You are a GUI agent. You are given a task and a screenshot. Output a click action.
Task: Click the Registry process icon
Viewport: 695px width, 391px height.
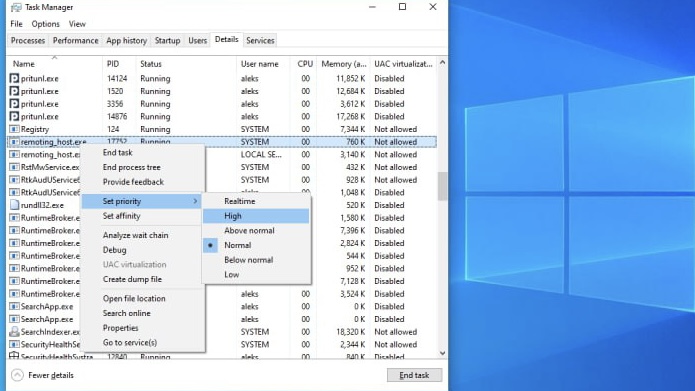(x=14, y=129)
